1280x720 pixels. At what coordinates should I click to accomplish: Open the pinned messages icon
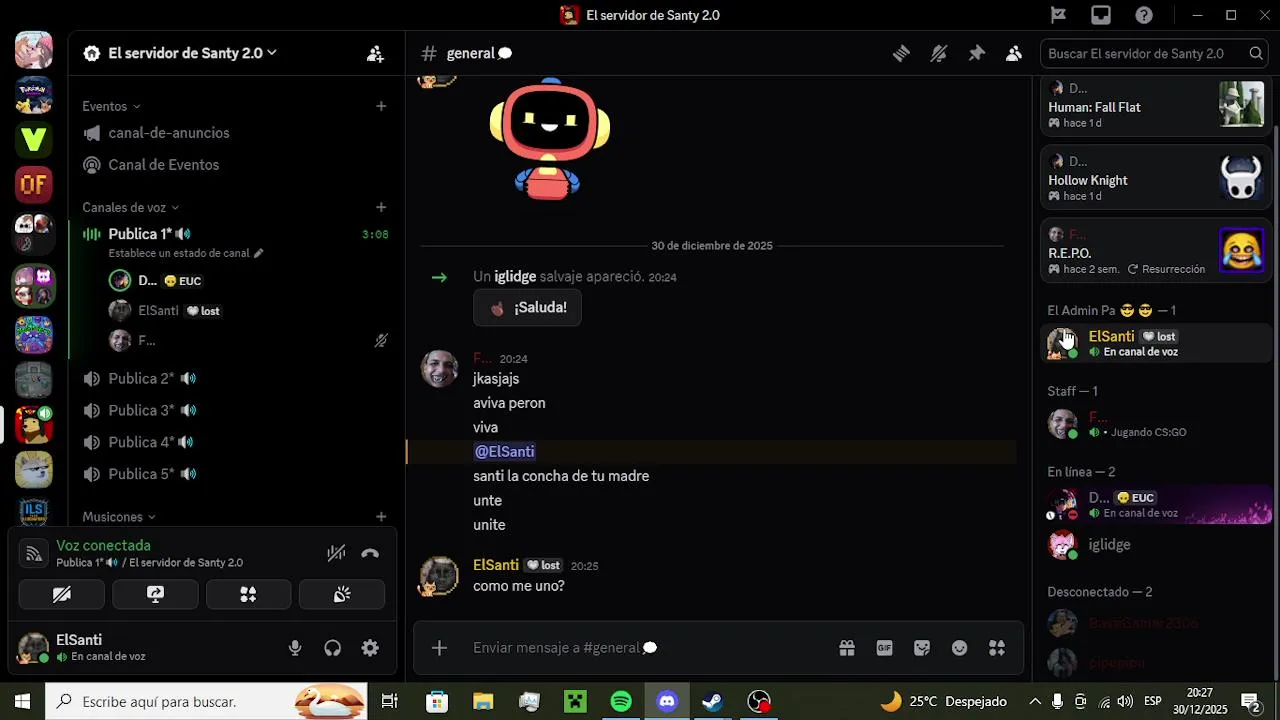point(976,54)
